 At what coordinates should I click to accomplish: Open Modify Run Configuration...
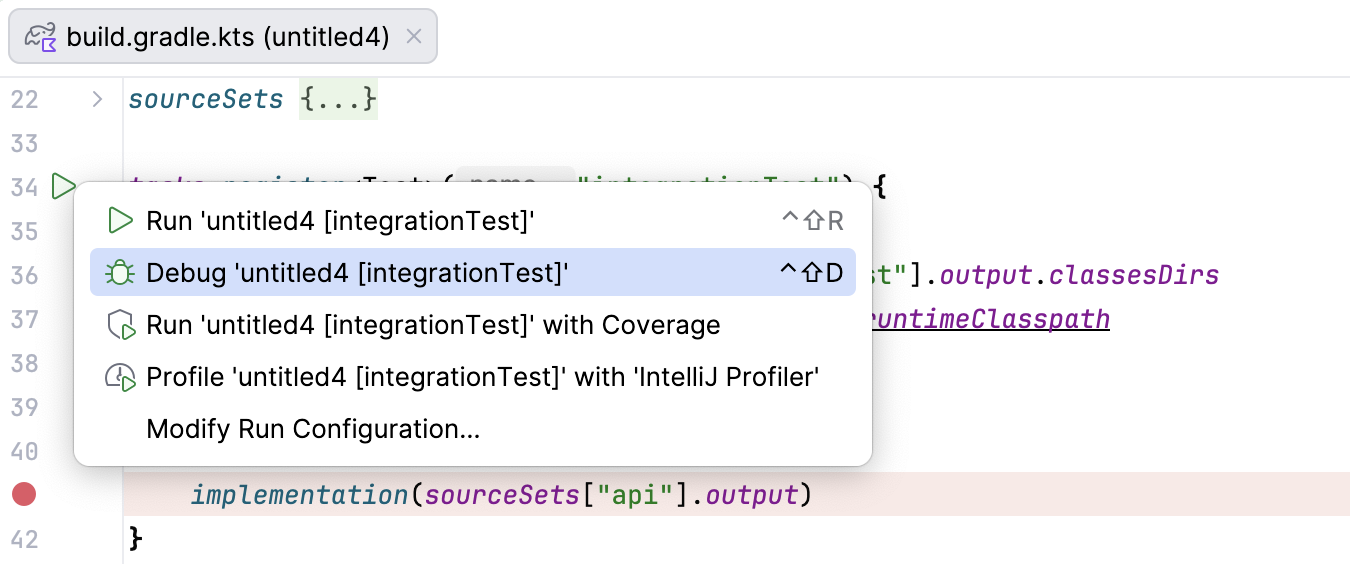(x=473, y=429)
